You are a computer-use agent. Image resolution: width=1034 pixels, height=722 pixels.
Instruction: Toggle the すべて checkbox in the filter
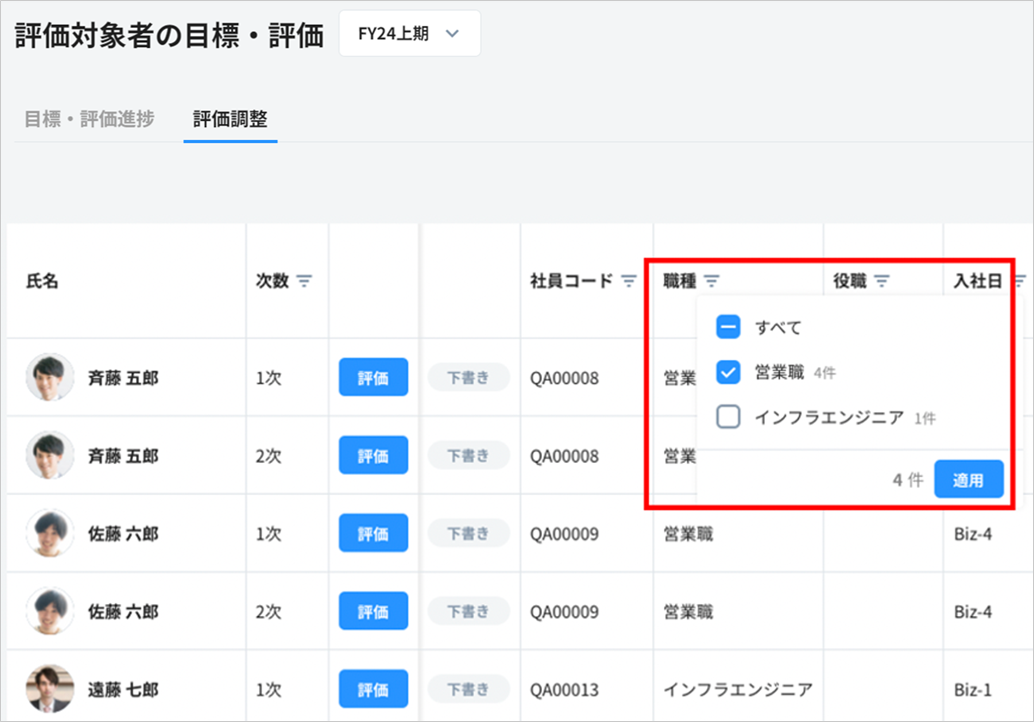click(x=728, y=327)
